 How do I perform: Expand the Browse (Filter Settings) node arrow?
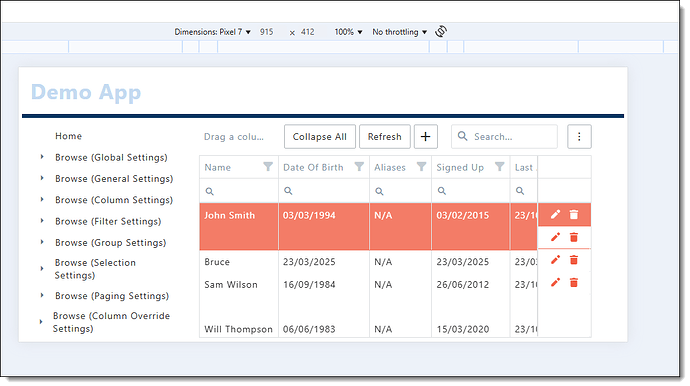[42, 221]
